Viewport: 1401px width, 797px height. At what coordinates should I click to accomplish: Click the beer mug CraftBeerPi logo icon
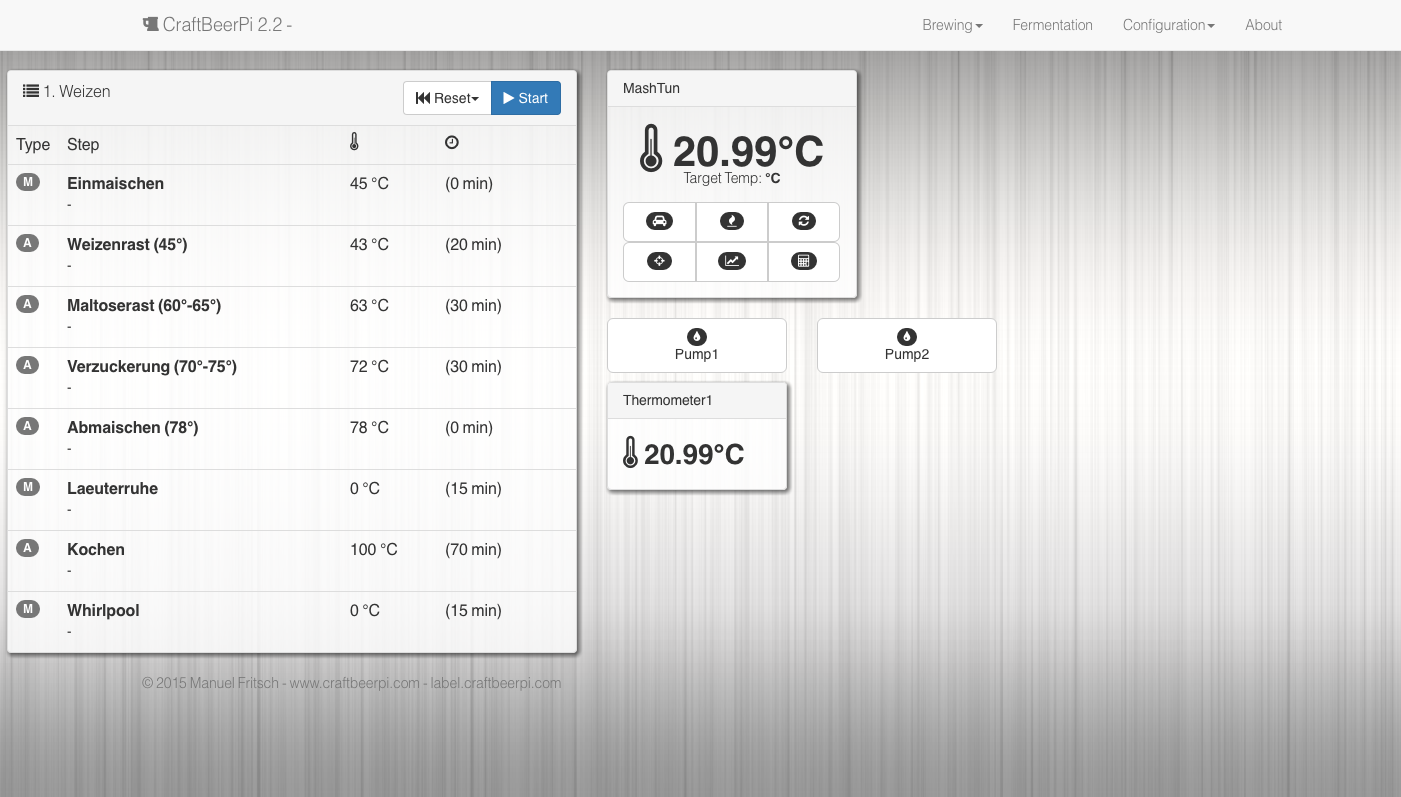pos(151,25)
